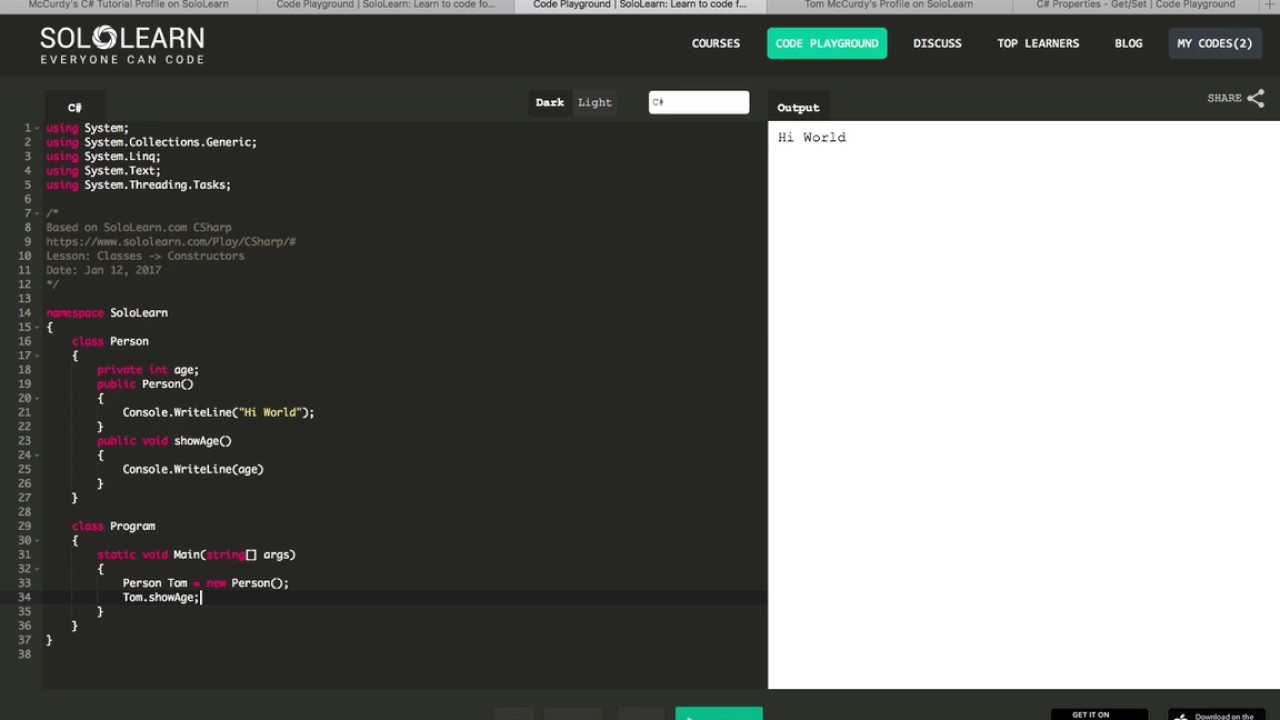Switch to the Tom McCurdy on SoloLearn browser tab
This screenshot has height=720, width=1280.
click(888, 5)
